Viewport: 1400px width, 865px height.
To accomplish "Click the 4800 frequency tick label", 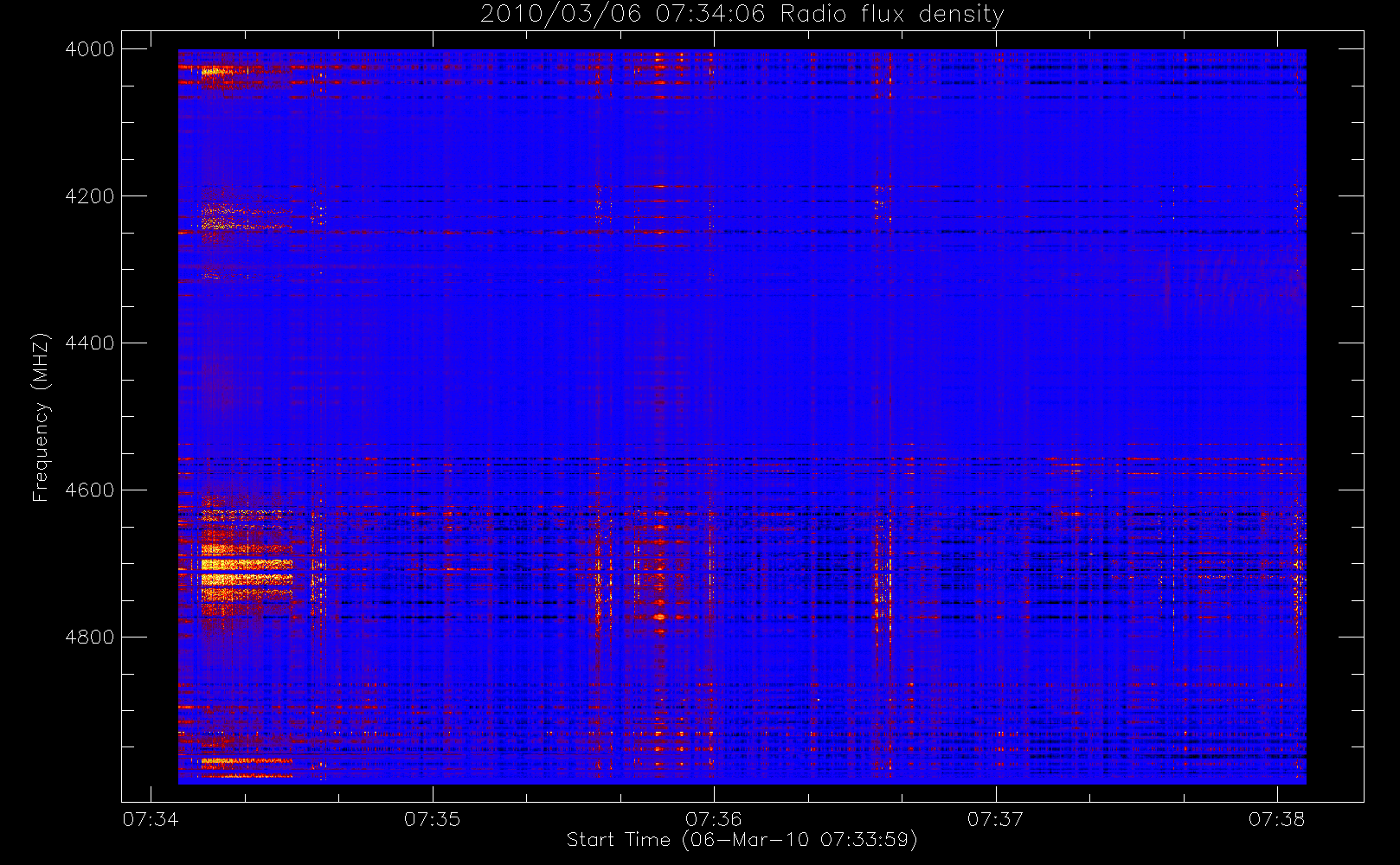I will point(89,638).
